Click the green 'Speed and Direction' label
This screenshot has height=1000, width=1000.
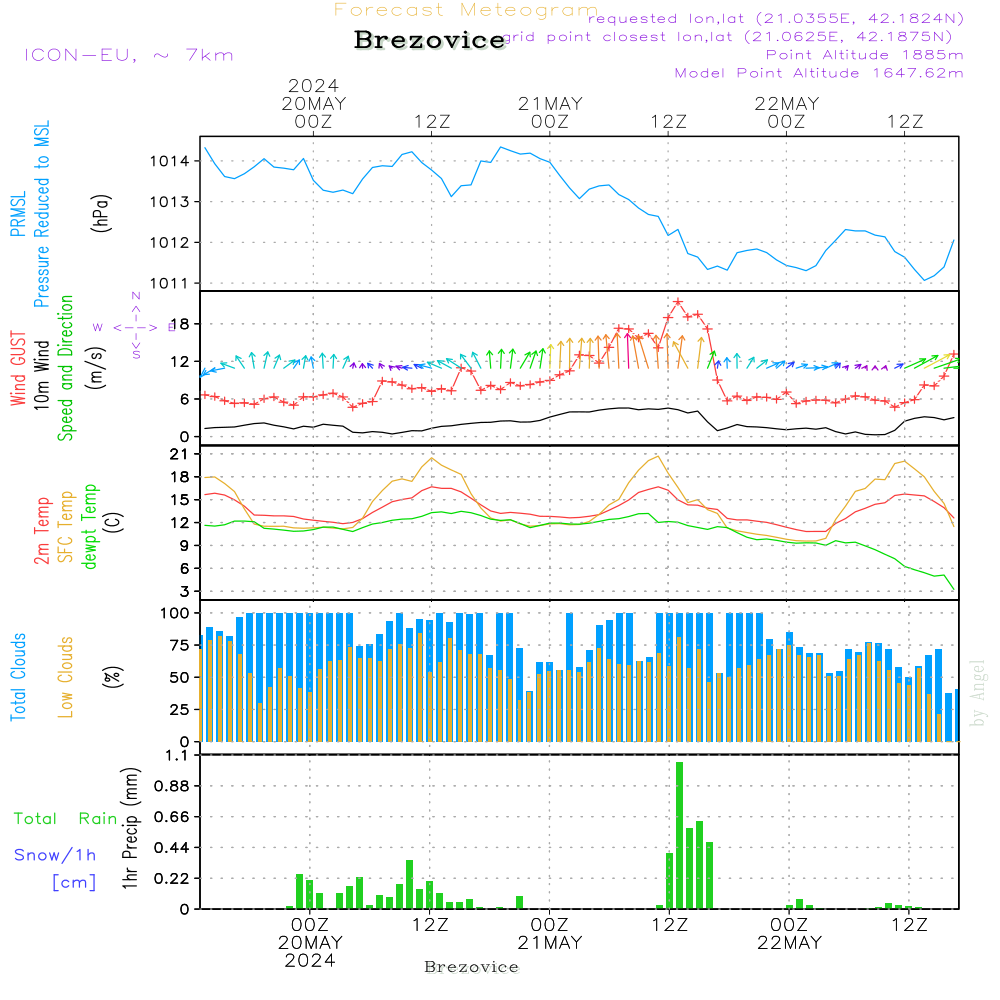[x=66, y=368]
